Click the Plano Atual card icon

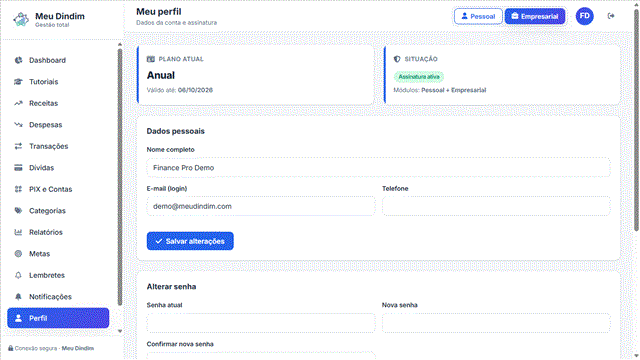point(151,59)
